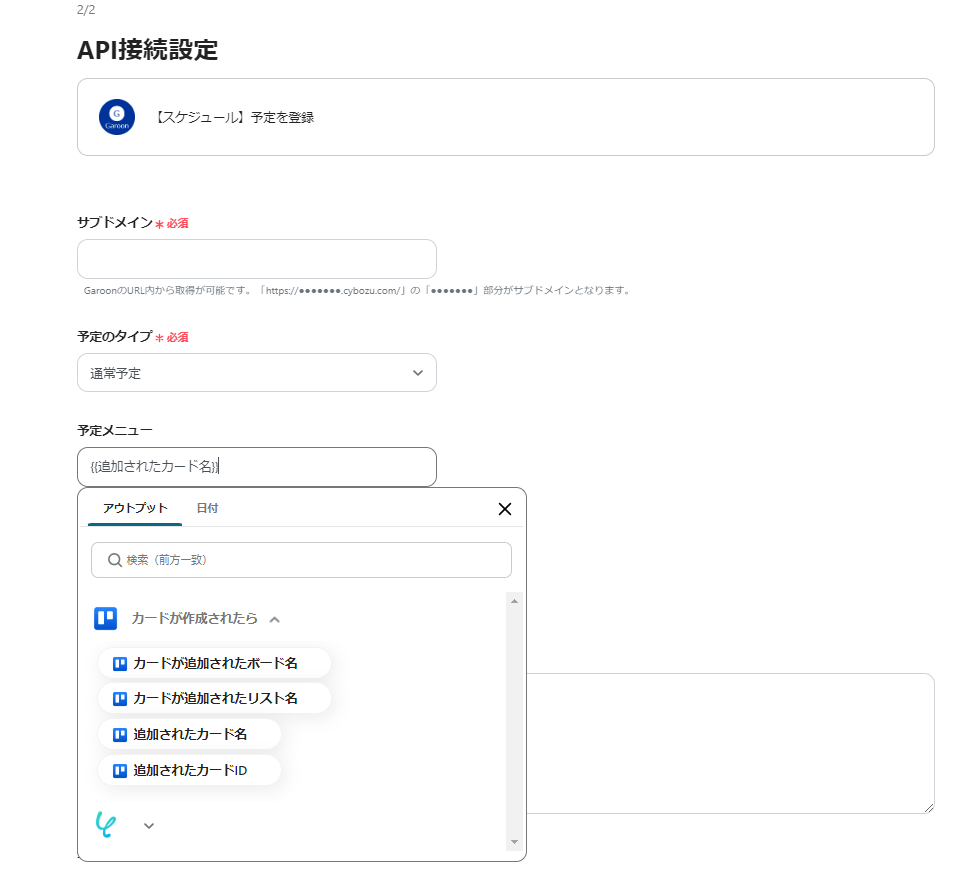The image size is (967, 869).
Task: Click the 予定メニュー input field
Action: [257, 467]
